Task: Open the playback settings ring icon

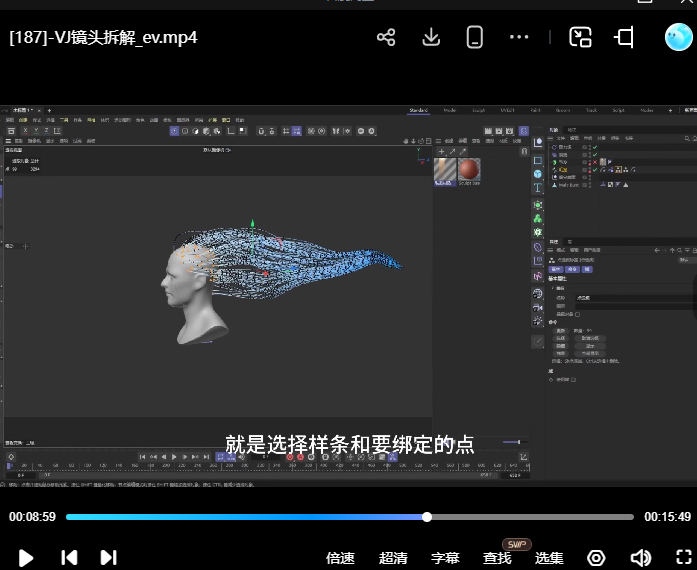Action: click(x=597, y=557)
